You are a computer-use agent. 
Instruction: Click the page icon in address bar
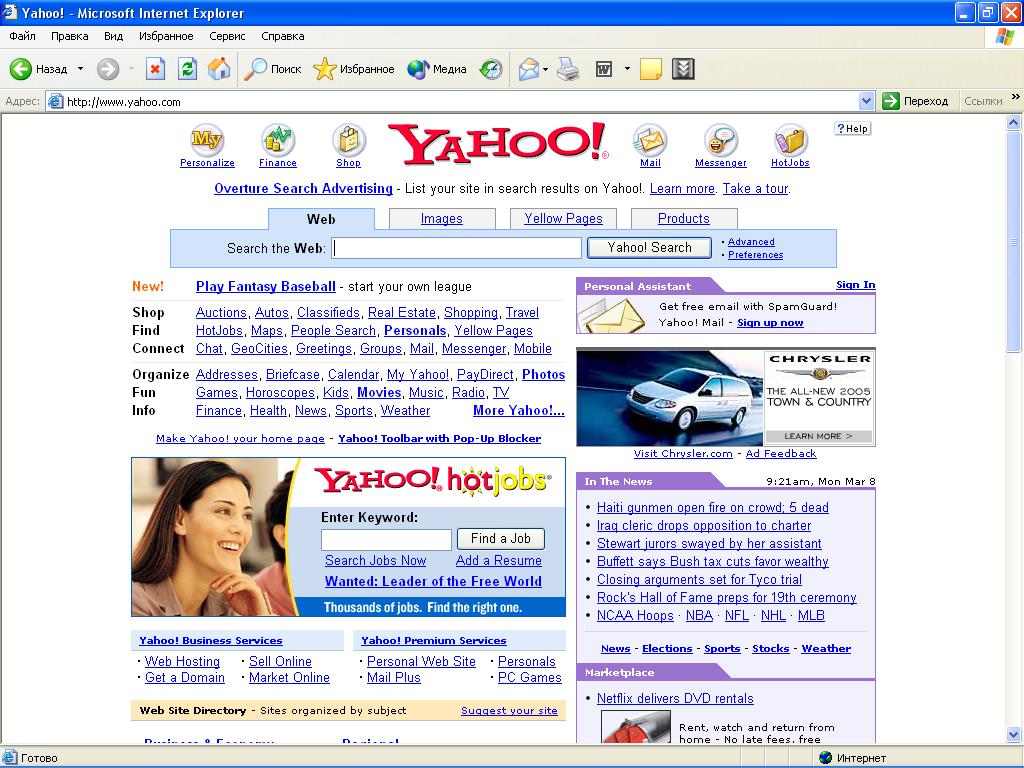[x=57, y=101]
